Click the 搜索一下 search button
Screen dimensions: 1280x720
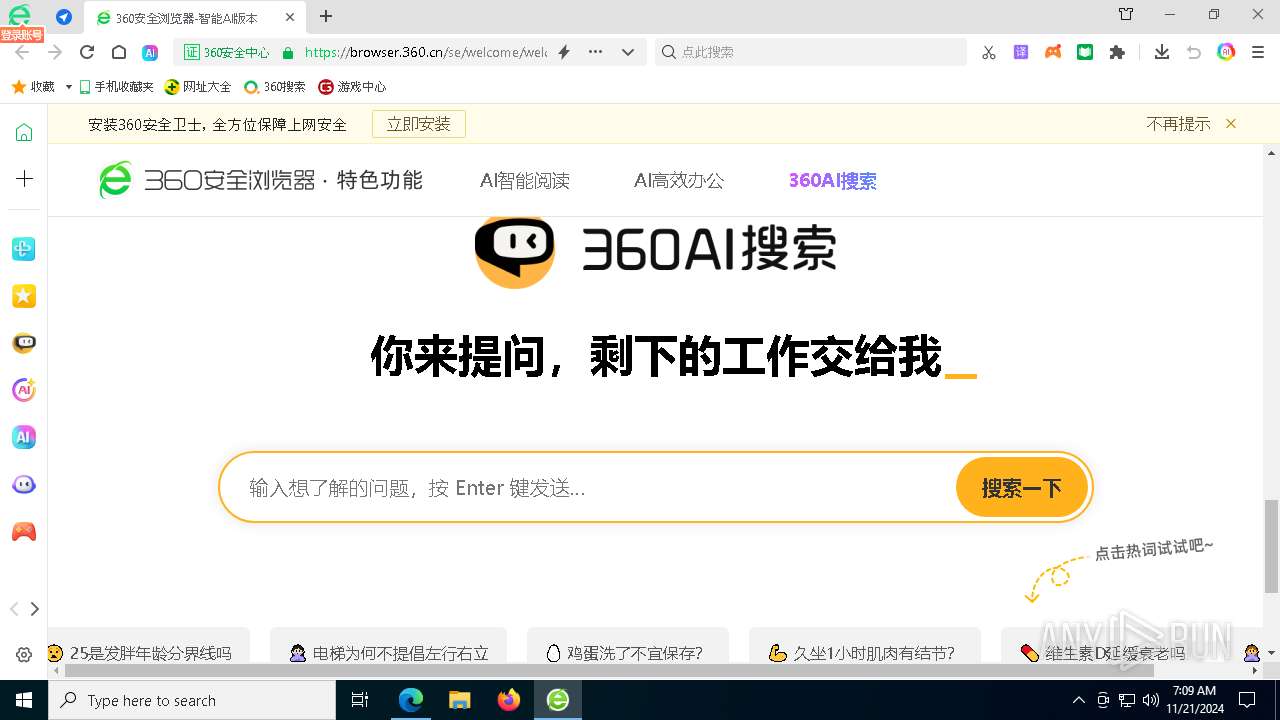tap(1021, 488)
